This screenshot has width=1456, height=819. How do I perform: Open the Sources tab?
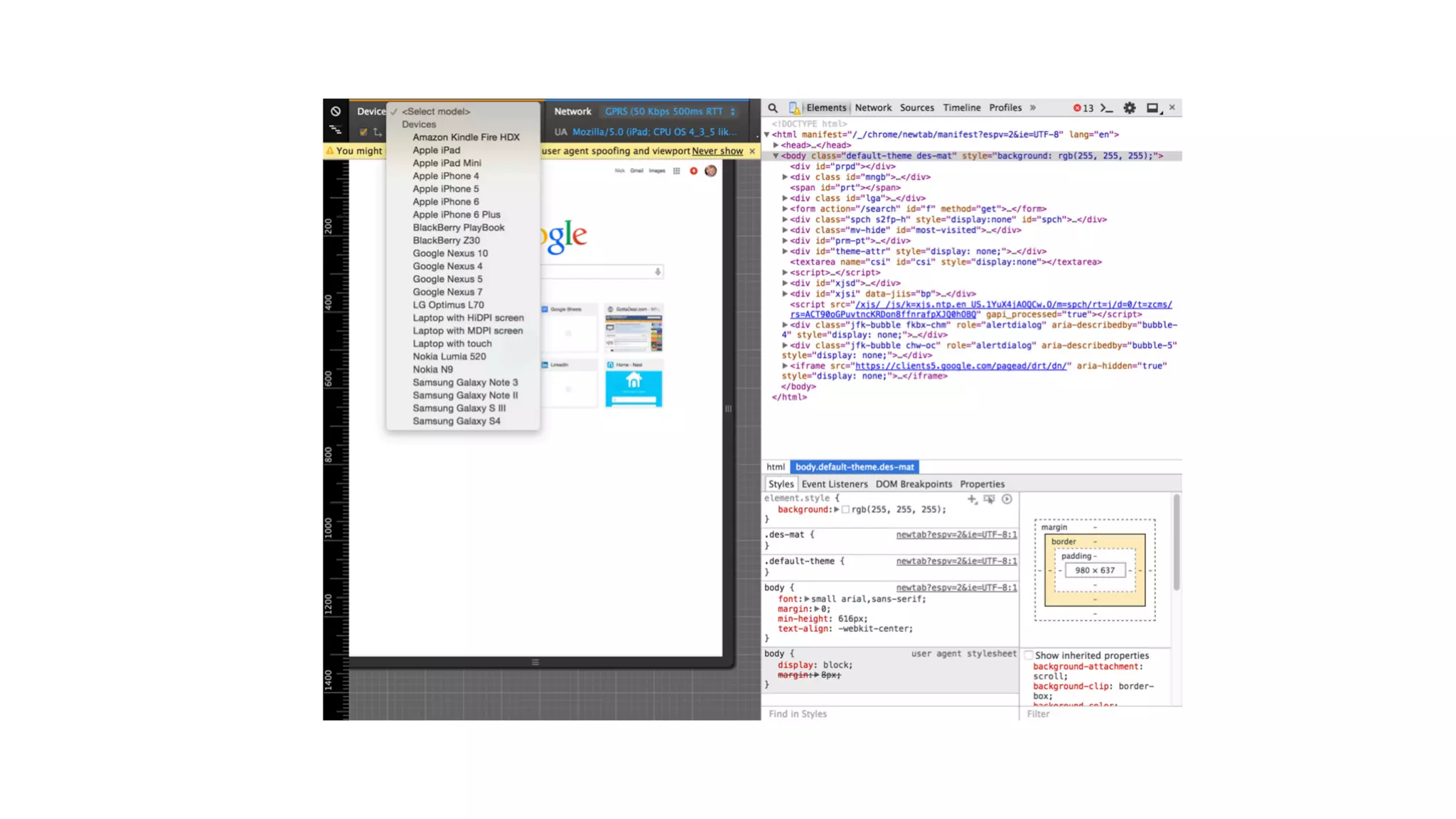916,108
